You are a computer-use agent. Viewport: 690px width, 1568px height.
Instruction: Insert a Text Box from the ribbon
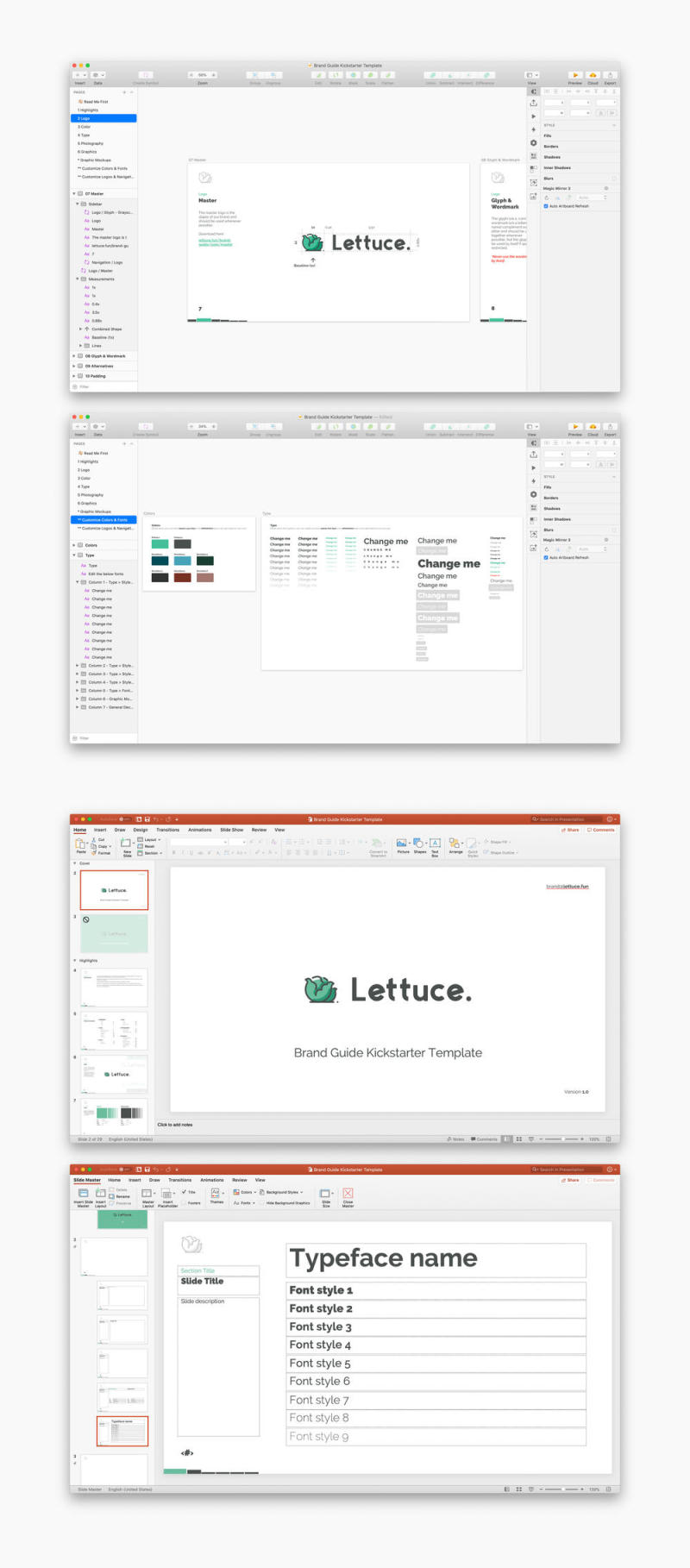click(435, 844)
